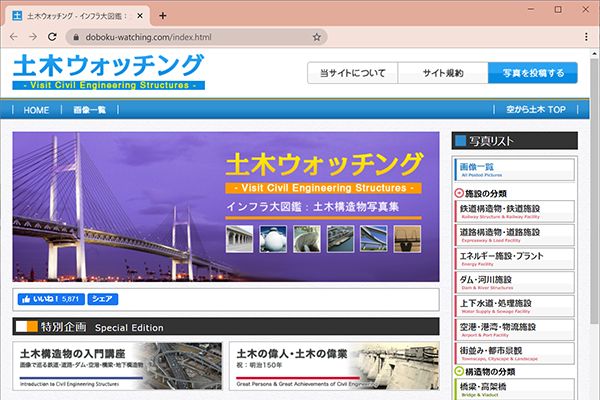Open the user profile icon in toolbar
Viewport: 600px width, 400px height.
562,37
